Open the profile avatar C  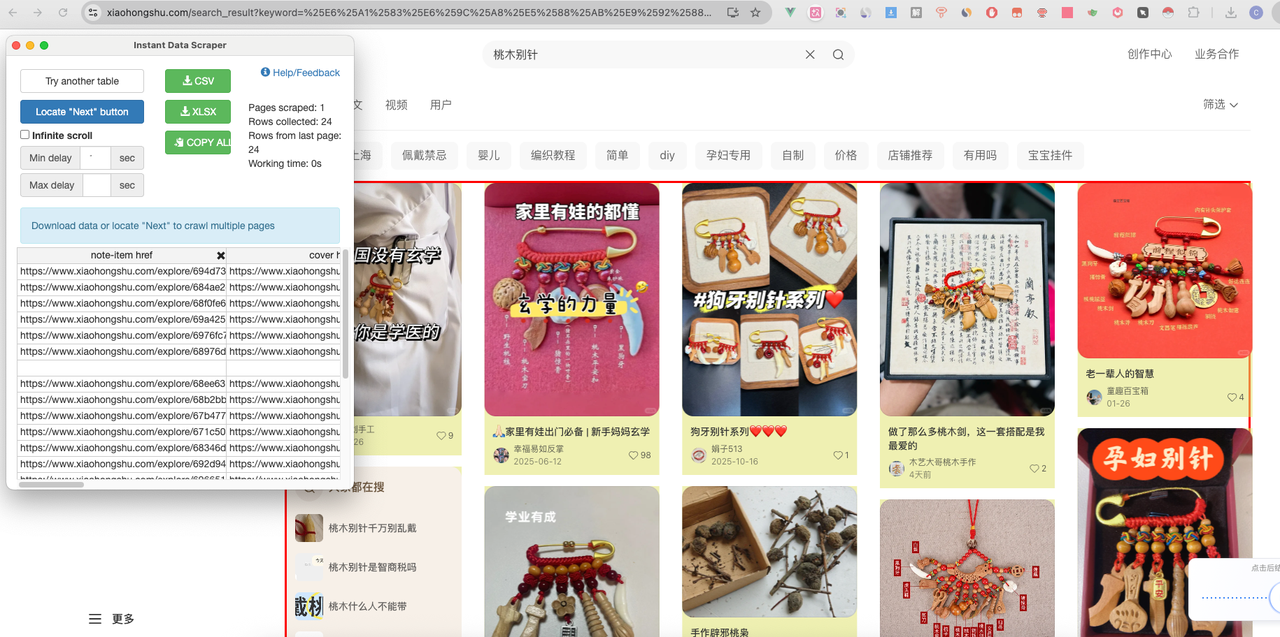[x=1256, y=13]
